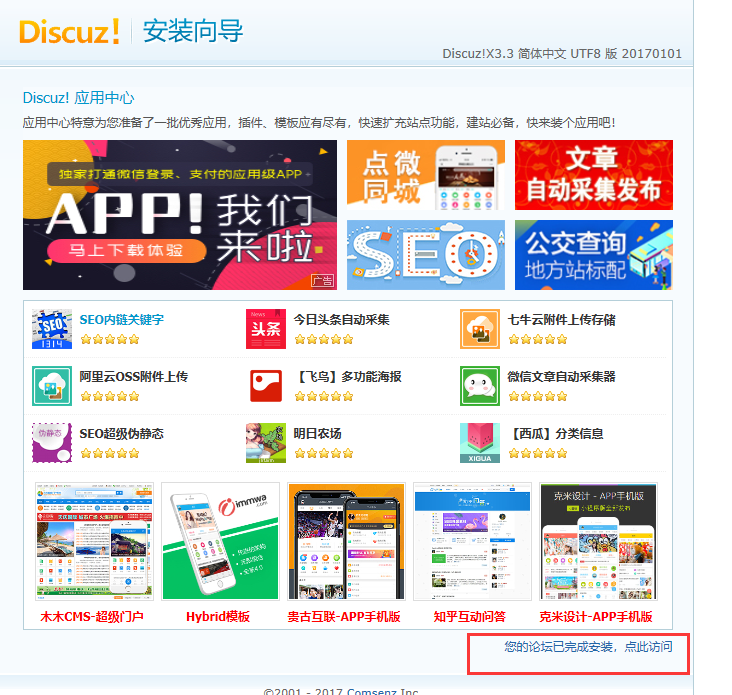Open the 木木CMS-超级门户 template thumbnail
The height and width of the screenshot is (695, 732).
[94, 541]
